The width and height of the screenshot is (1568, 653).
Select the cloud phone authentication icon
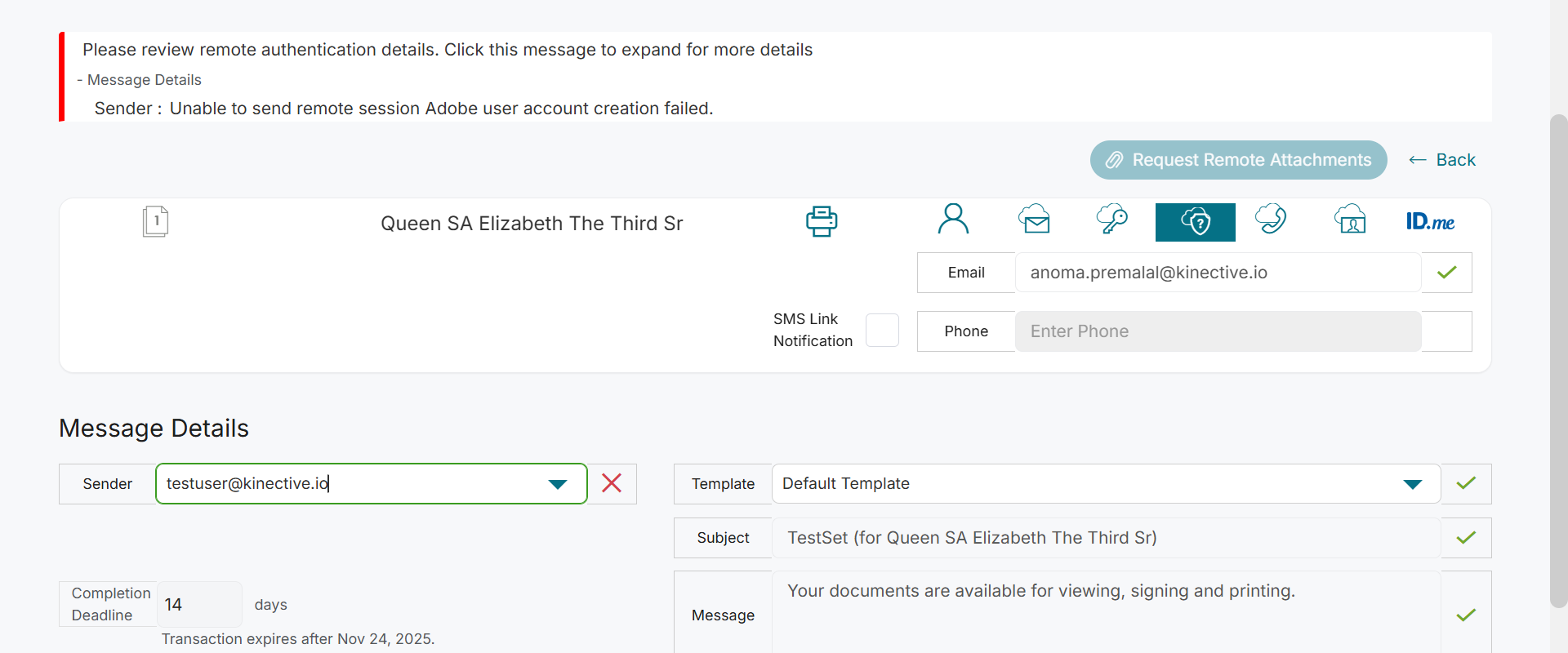(1271, 220)
